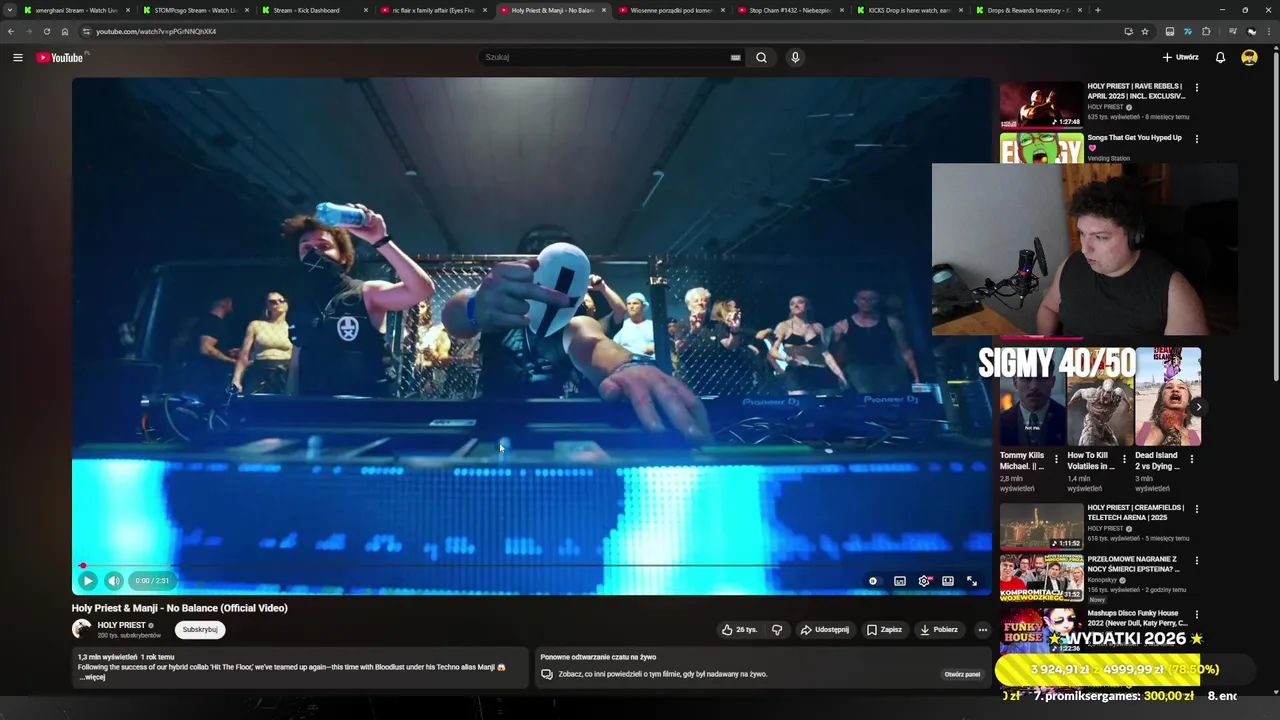Open the player settings gear
The image size is (1280, 720).
[x=924, y=581]
